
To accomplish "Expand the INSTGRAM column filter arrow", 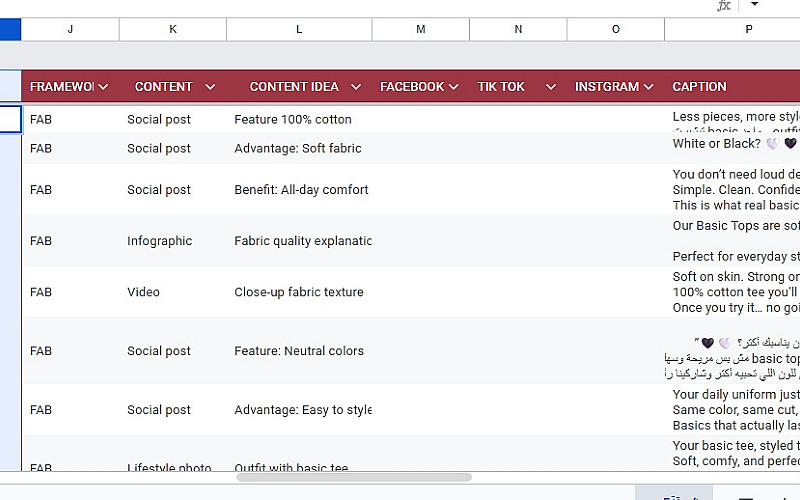I will coord(648,87).
